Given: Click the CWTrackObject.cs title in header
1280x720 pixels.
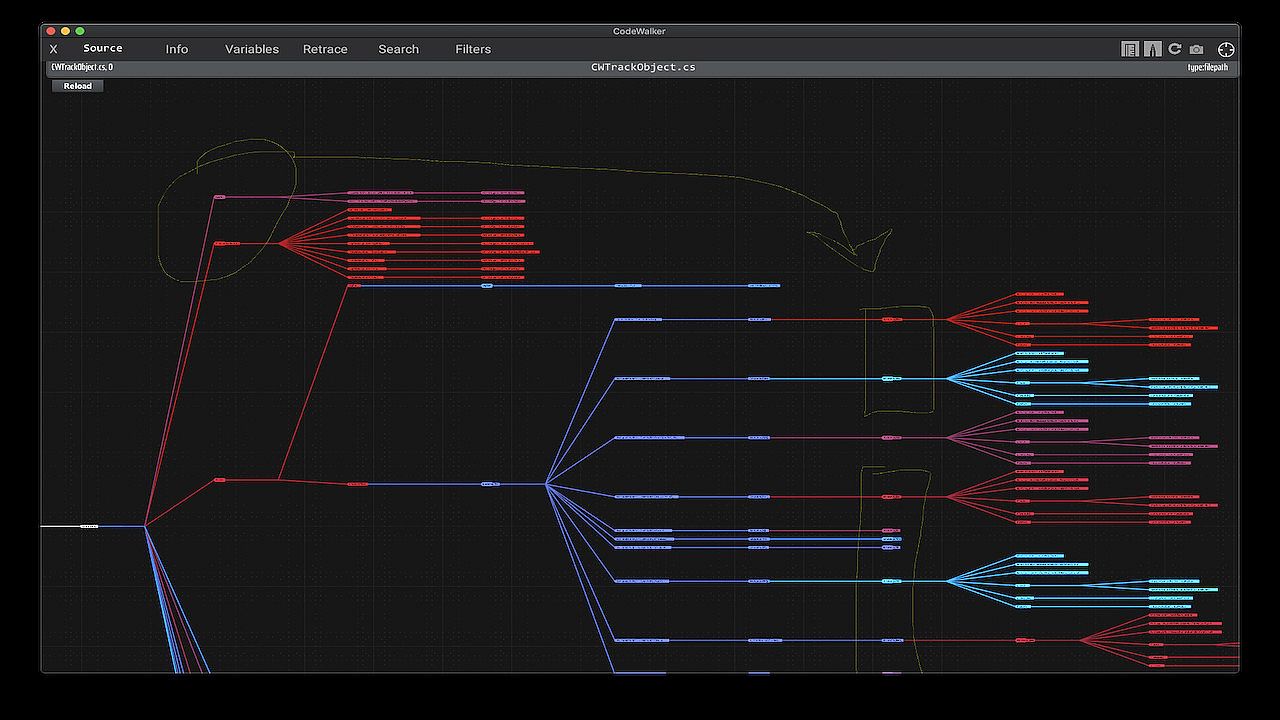Looking at the screenshot, I should point(643,67).
